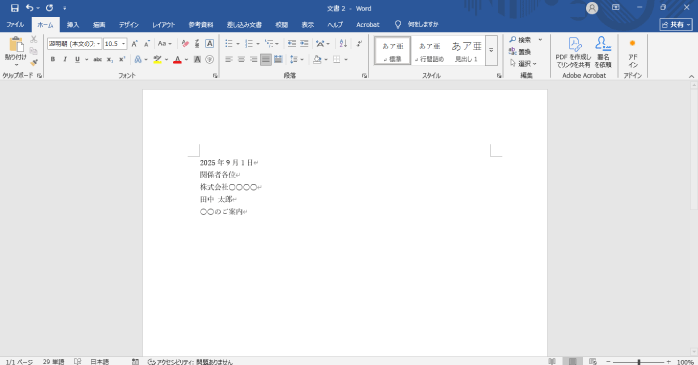
Task: Click the Copy icon in clipboard group
Action: [x=34, y=51]
